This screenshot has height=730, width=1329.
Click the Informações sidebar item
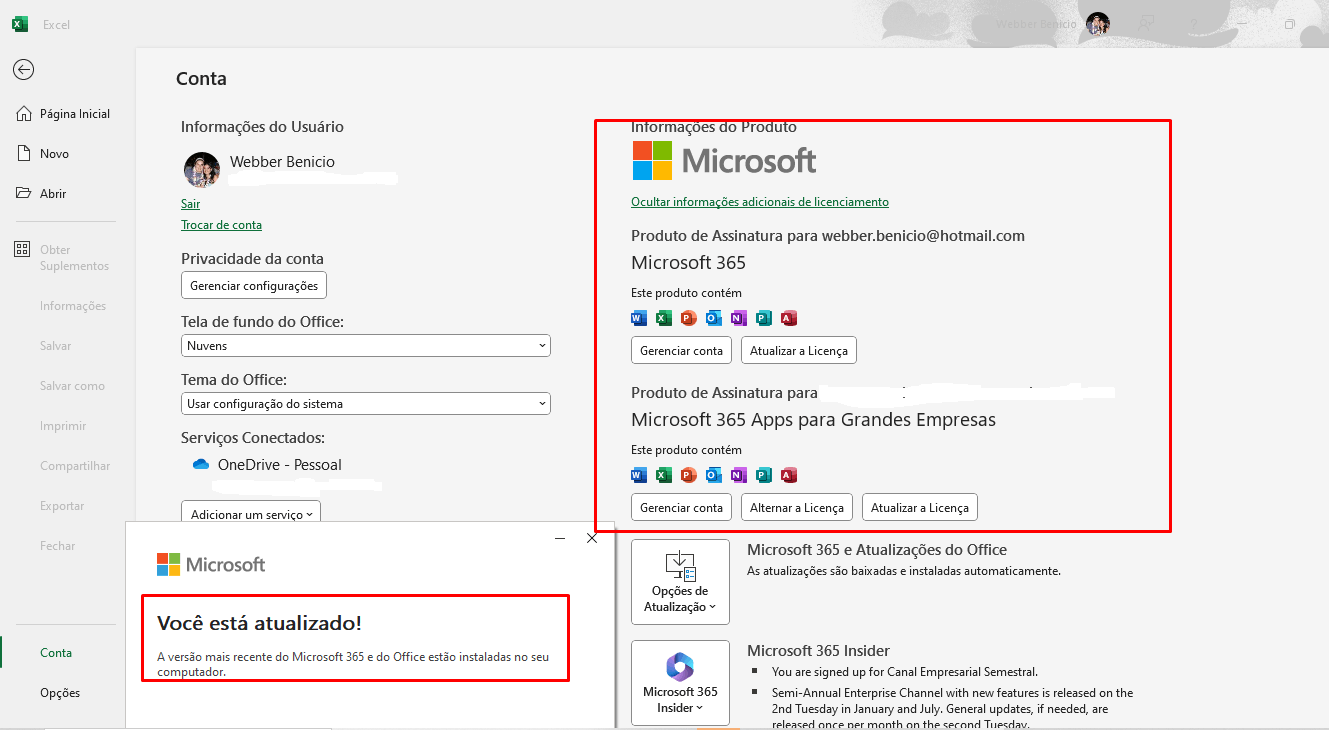coord(73,306)
